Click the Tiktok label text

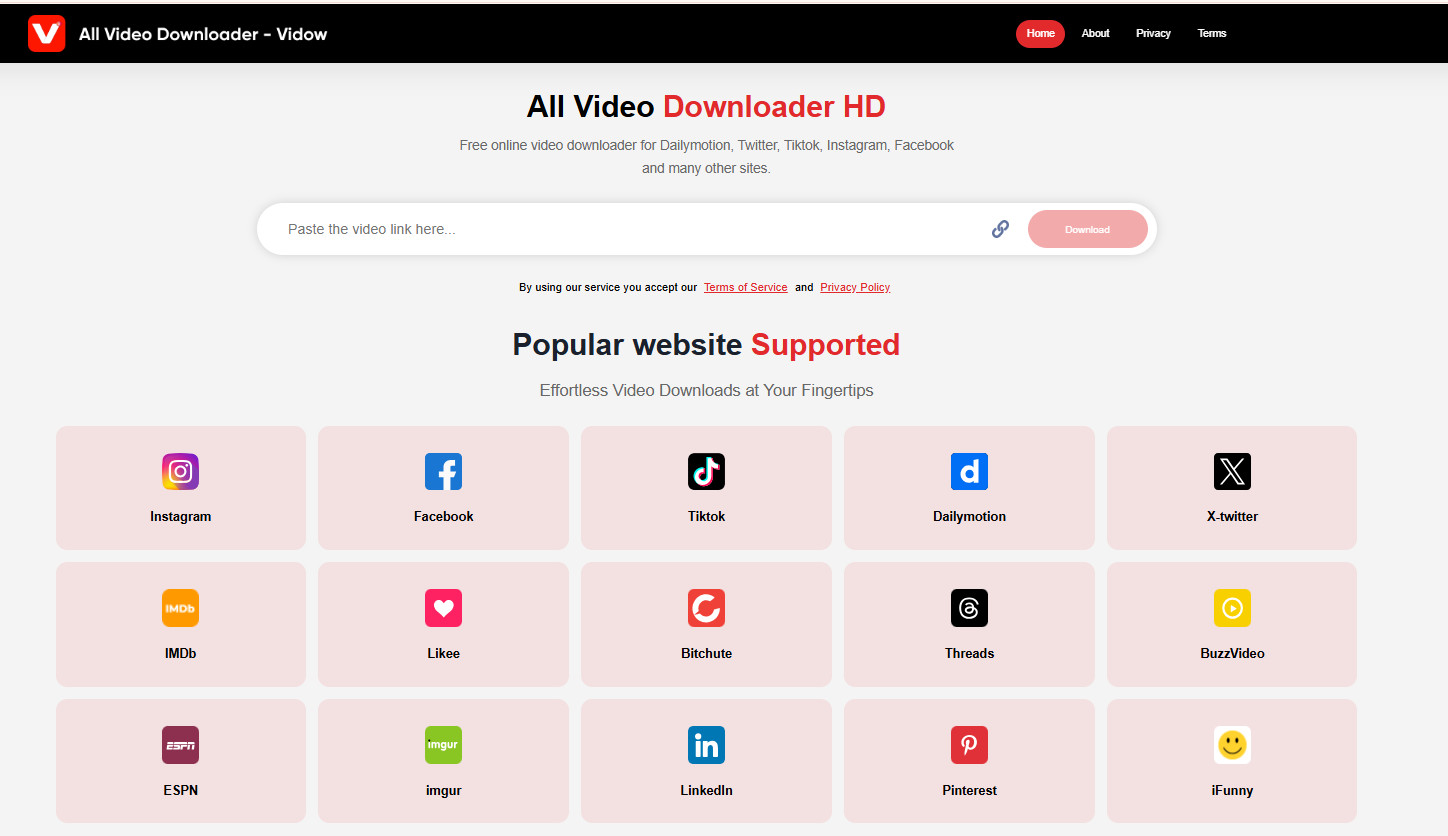pos(706,517)
